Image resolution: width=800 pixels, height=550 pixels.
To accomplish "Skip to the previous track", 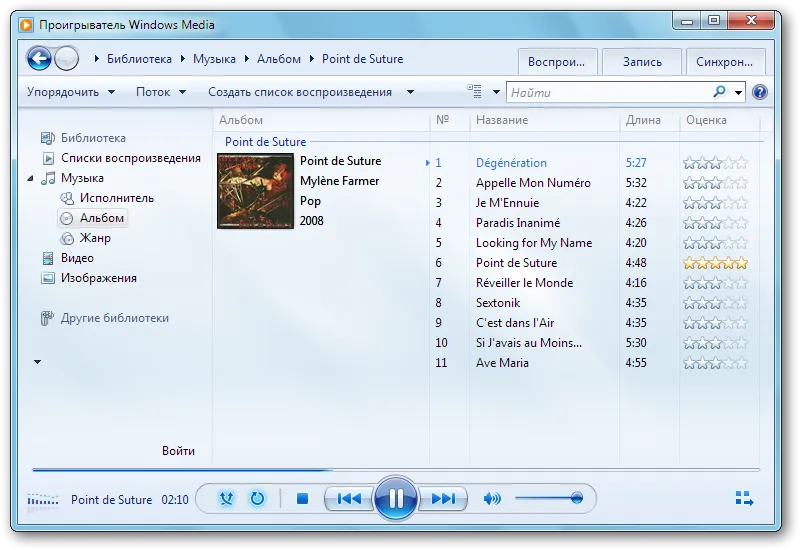I will (x=349, y=498).
